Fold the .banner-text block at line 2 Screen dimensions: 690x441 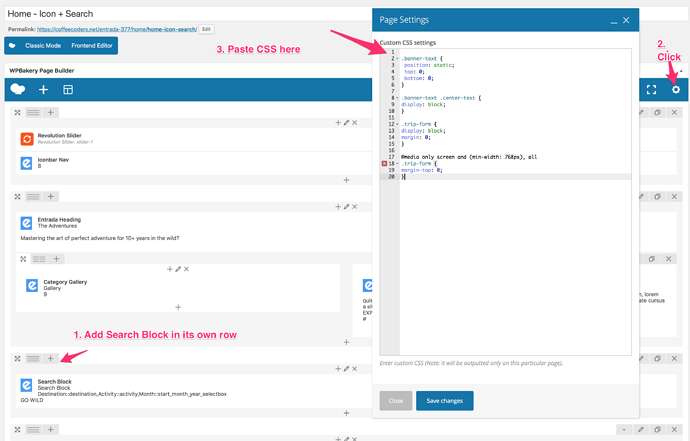pos(397,59)
